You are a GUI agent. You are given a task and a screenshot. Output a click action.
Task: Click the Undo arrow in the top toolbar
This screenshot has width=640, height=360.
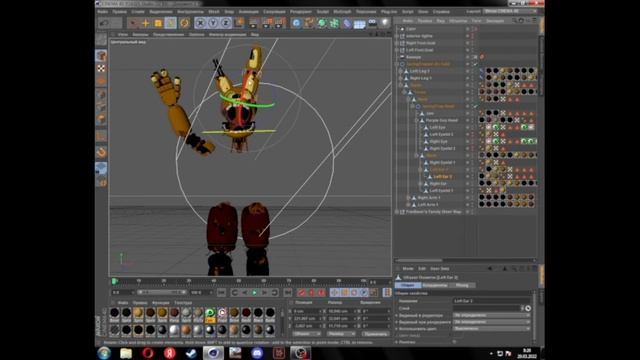pyautogui.click(x=104, y=23)
